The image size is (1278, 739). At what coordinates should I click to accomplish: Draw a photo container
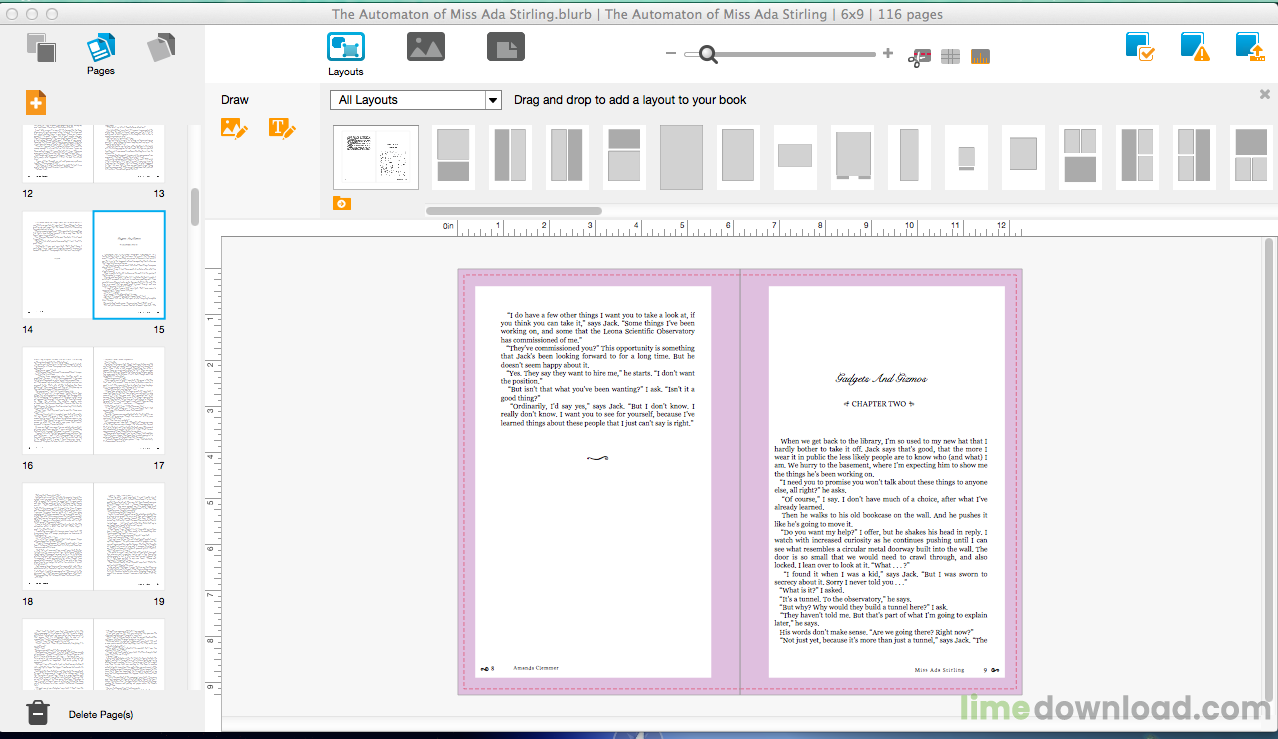[x=234, y=128]
